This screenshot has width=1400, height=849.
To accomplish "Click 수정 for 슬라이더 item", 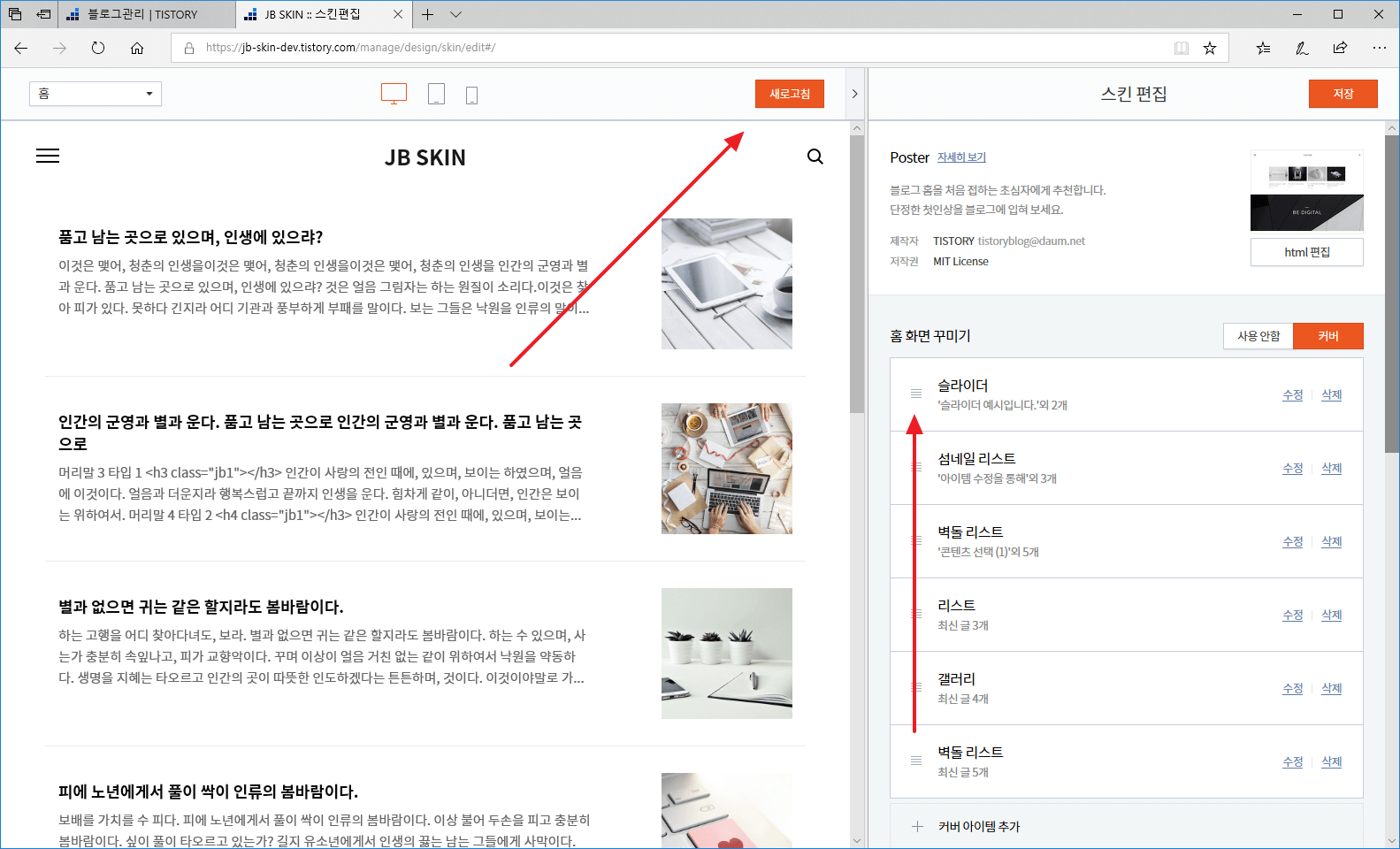I will point(1293,395).
